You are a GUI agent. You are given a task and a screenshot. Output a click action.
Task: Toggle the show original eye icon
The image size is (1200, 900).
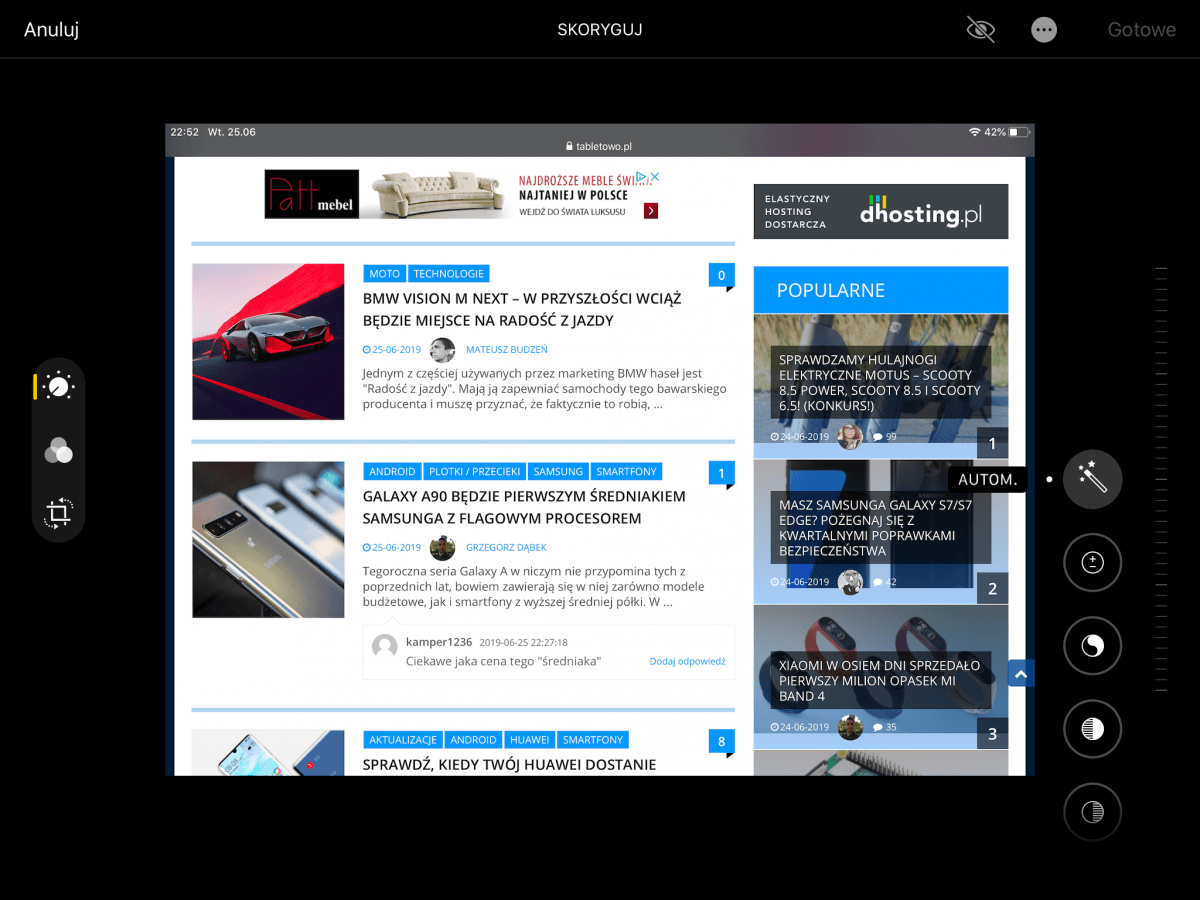[x=980, y=29]
